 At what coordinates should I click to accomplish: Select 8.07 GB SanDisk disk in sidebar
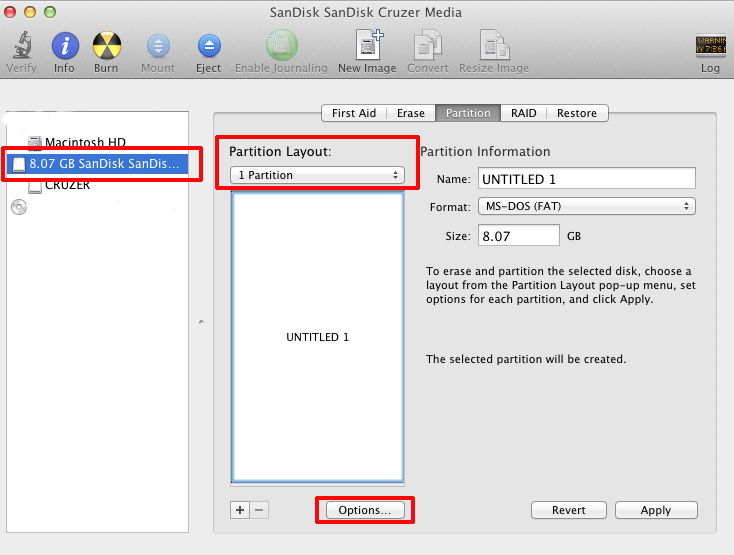[97, 164]
